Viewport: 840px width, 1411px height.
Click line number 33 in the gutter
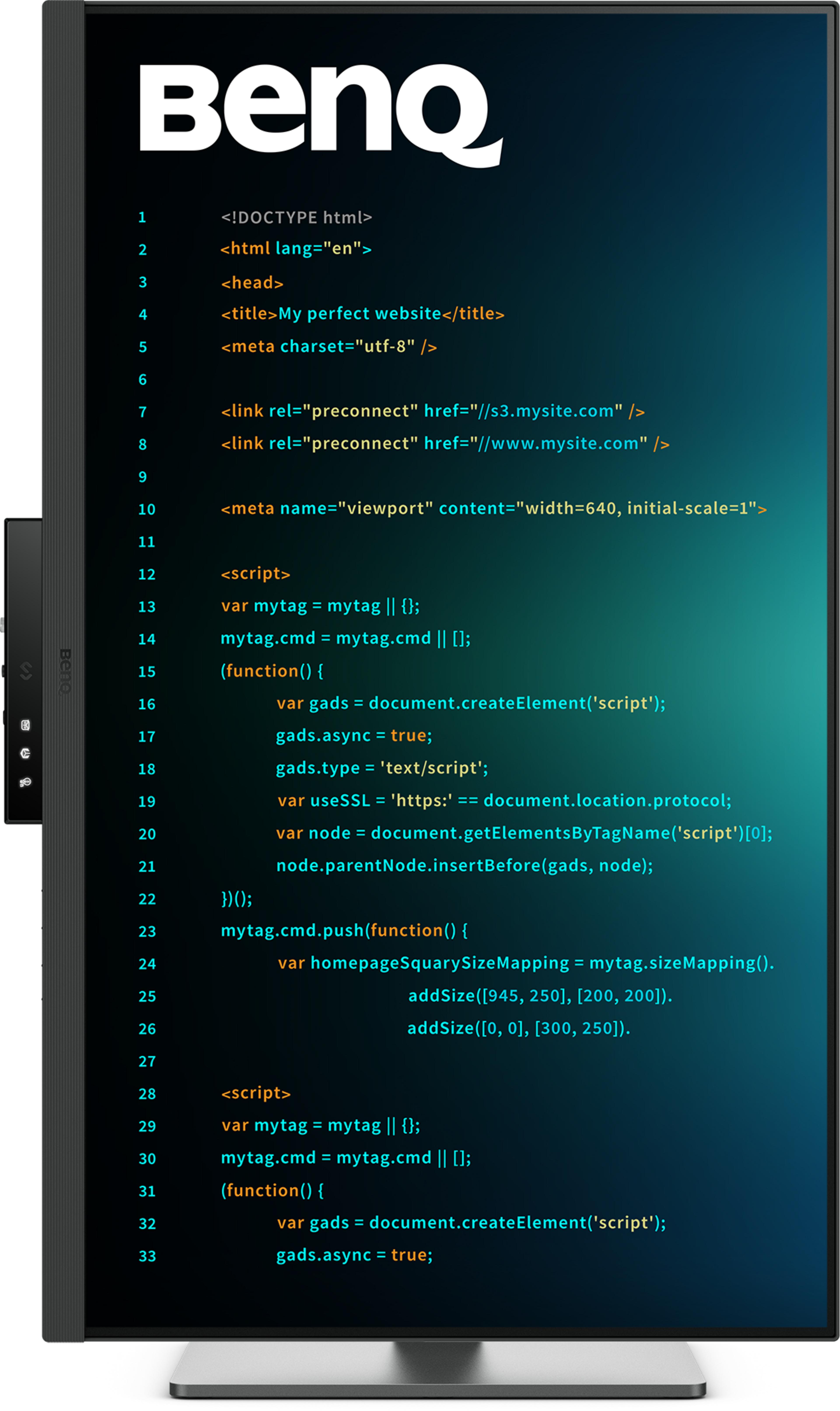click(x=147, y=1256)
